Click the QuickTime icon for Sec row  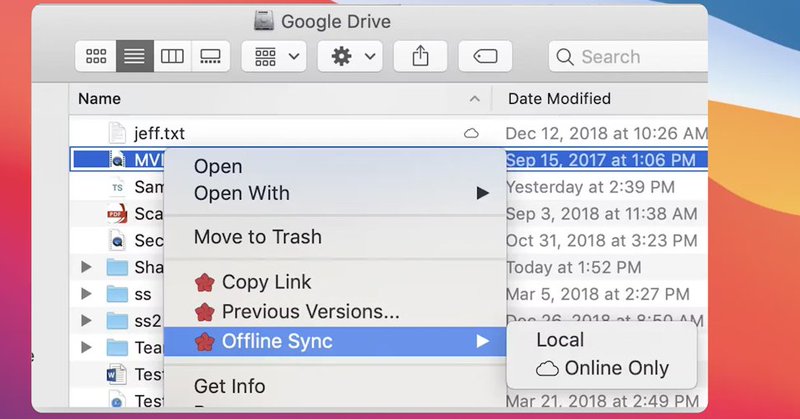point(117,240)
